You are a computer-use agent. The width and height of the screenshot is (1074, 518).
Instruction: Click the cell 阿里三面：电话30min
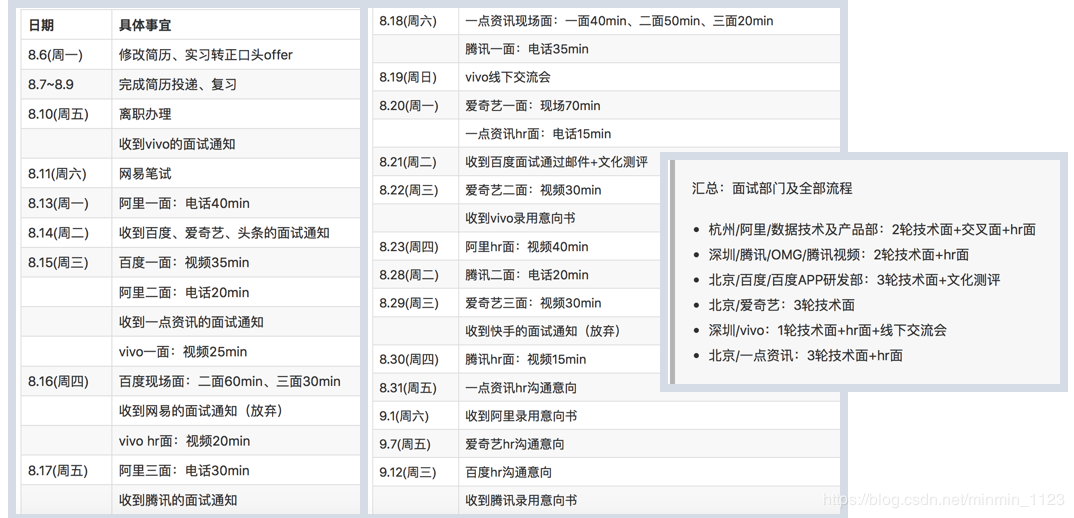coord(236,470)
